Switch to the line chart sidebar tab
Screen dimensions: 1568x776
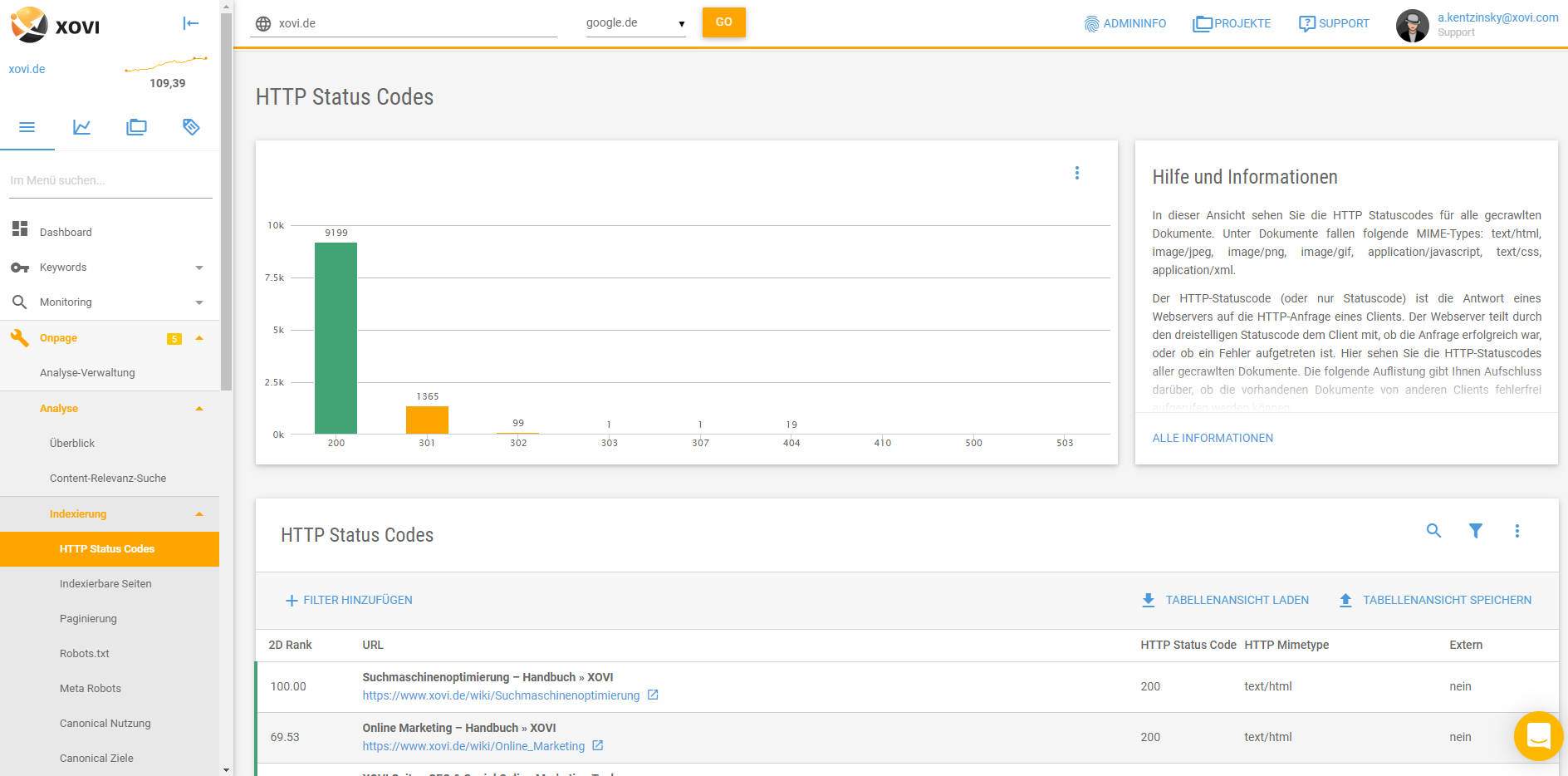click(x=81, y=127)
